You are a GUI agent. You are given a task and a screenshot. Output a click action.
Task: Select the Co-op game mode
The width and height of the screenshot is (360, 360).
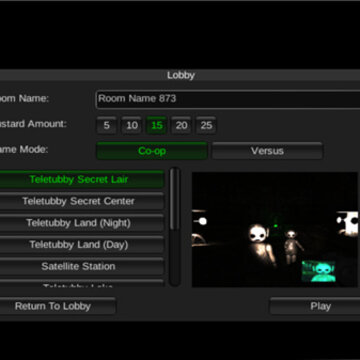click(152, 151)
